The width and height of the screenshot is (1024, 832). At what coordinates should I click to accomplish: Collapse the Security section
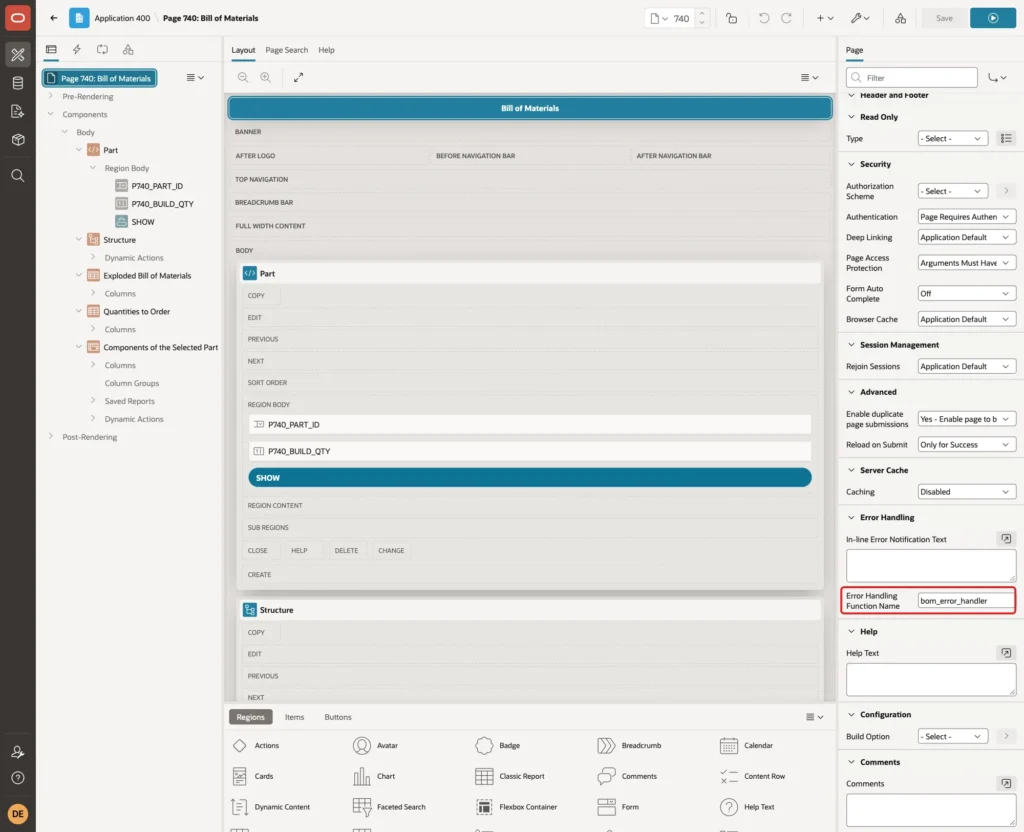click(851, 165)
